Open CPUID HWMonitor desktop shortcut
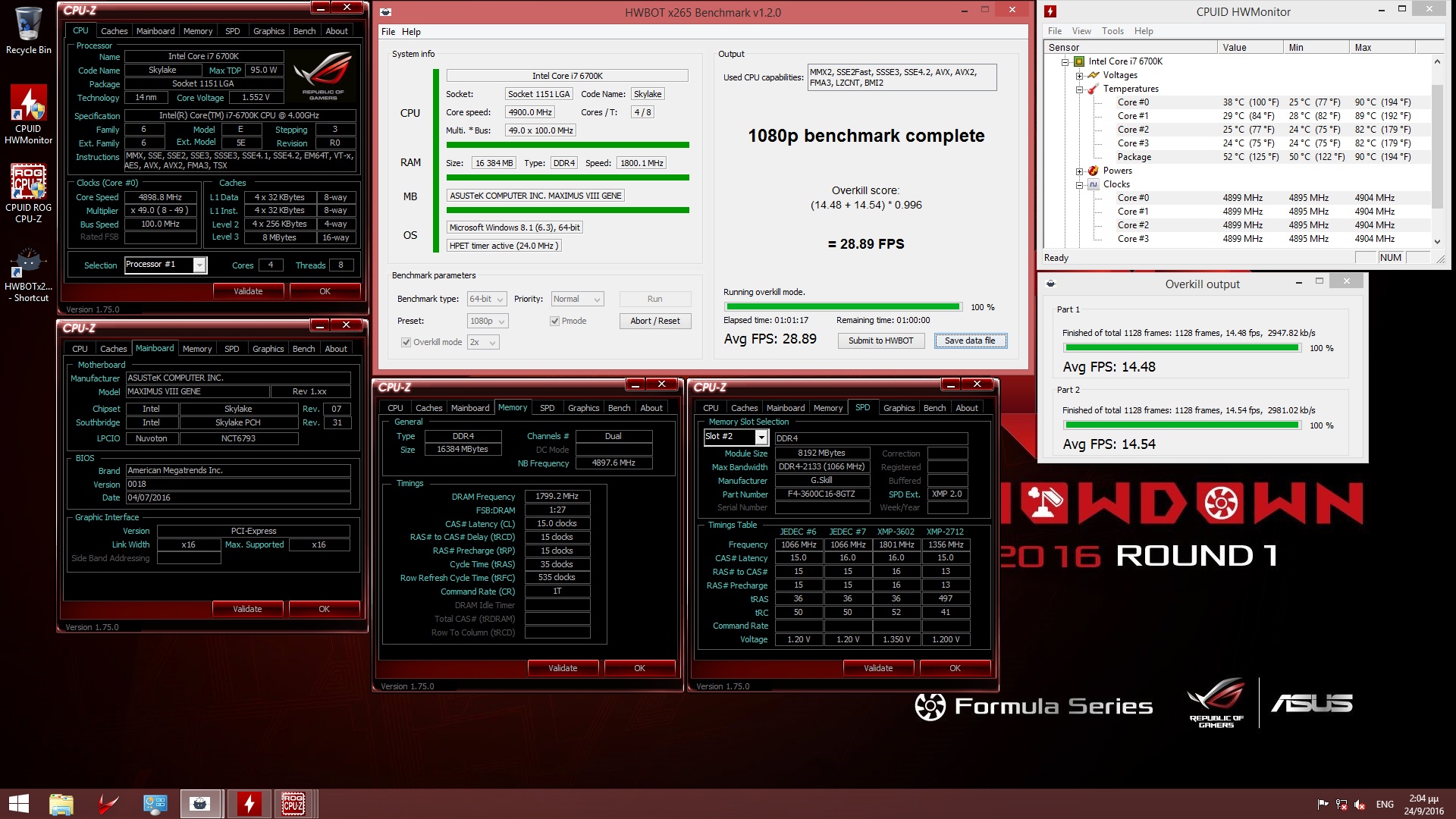The image size is (1456, 819). (28, 114)
